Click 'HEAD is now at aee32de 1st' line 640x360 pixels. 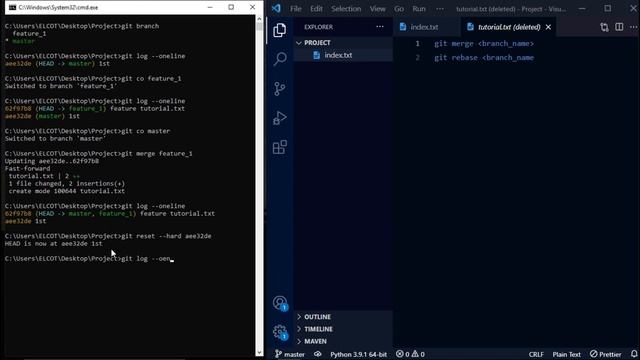coord(53,244)
